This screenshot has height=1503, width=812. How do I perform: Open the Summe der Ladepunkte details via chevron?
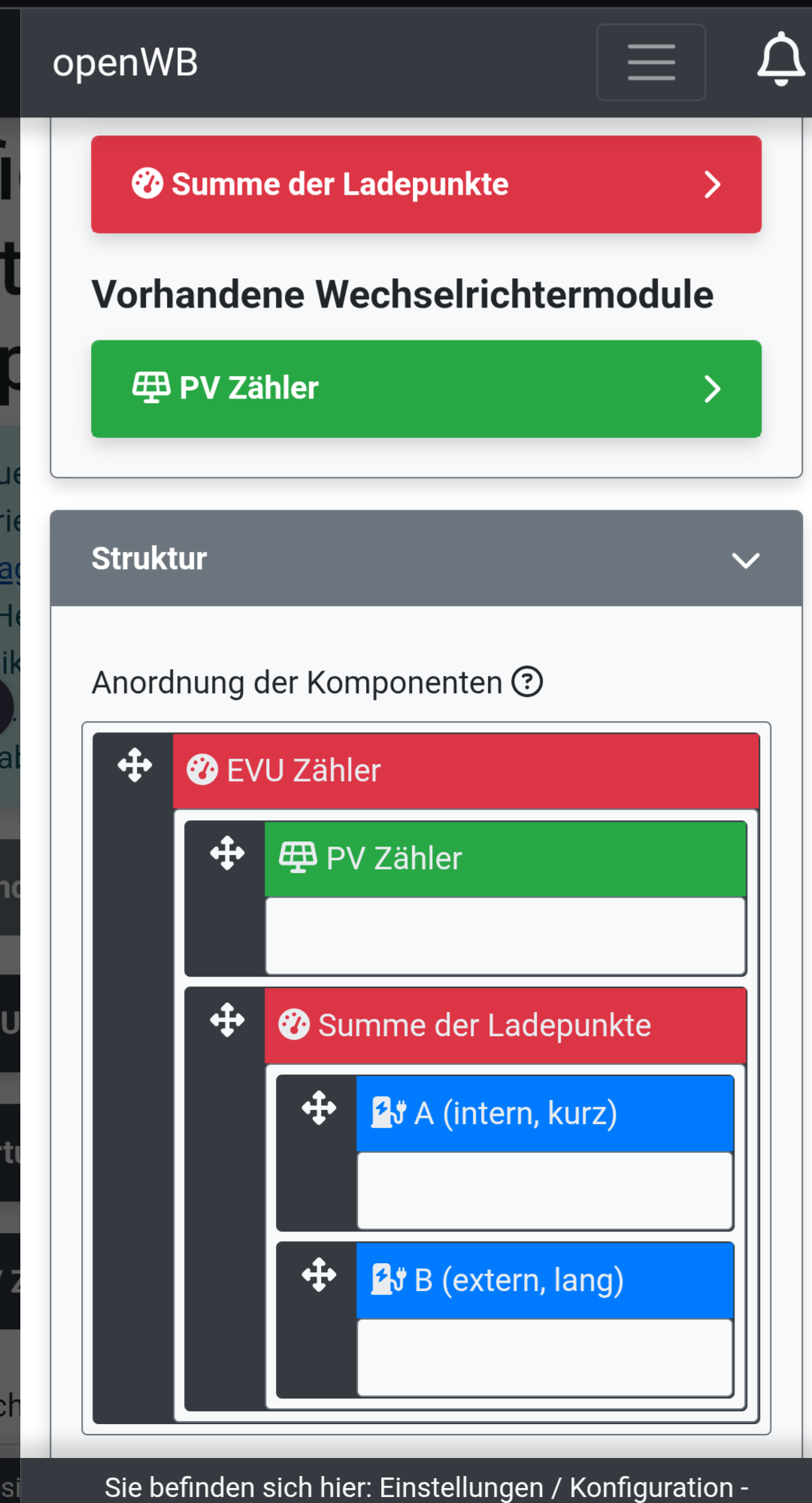pos(713,184)
